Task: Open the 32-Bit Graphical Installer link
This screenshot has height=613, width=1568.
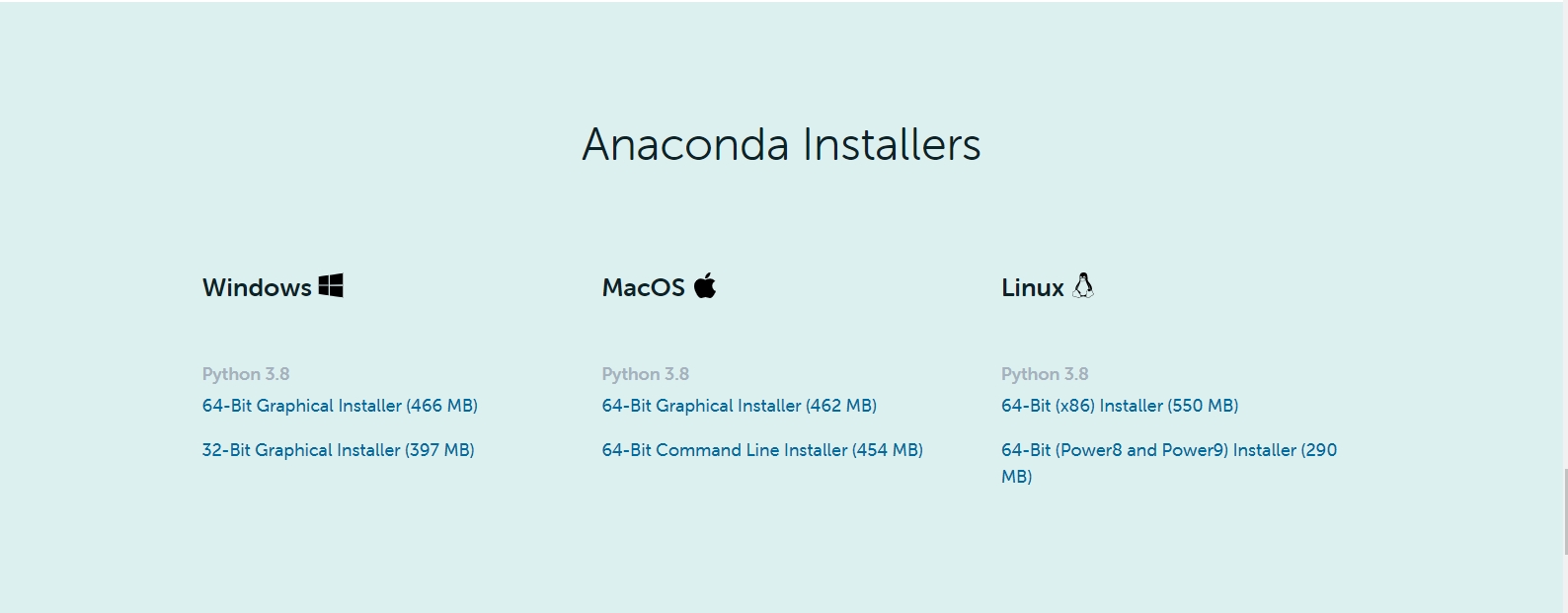Action: 339,450
